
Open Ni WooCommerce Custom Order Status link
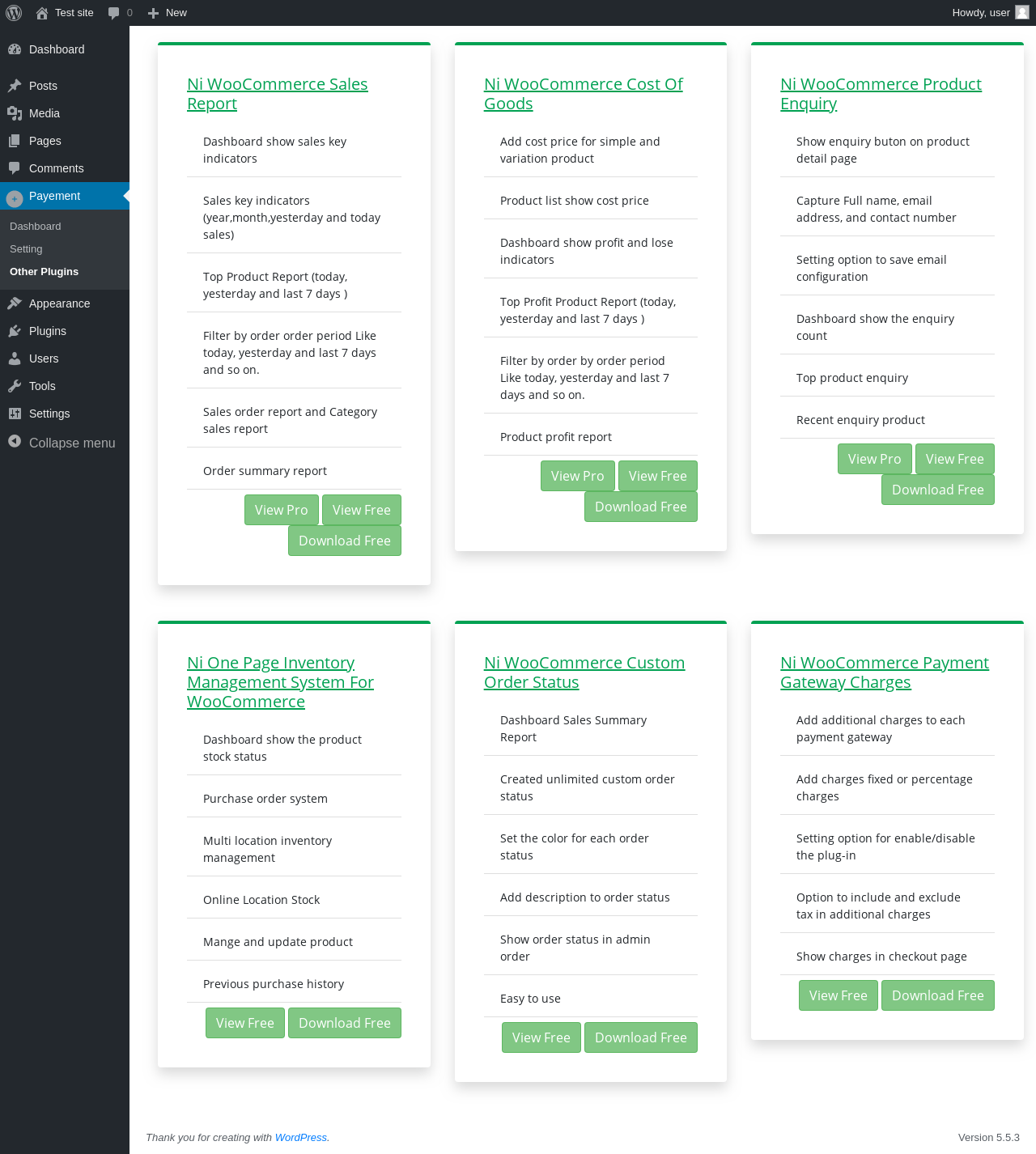coord(584,672)
